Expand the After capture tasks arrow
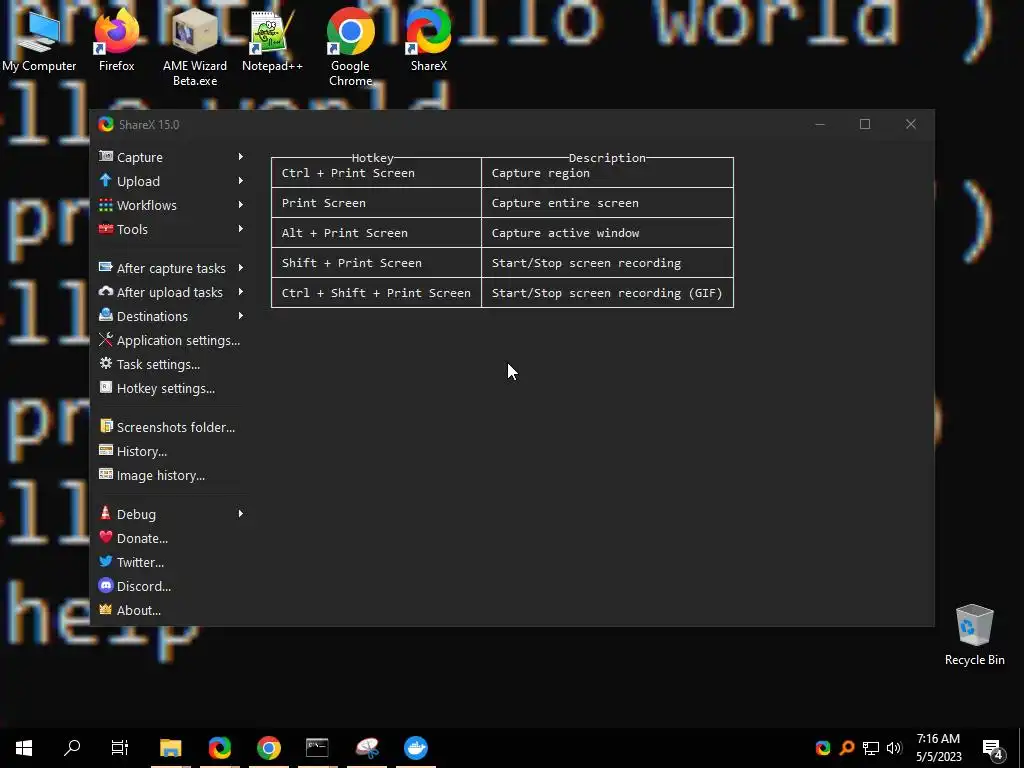 pos(241,268)
